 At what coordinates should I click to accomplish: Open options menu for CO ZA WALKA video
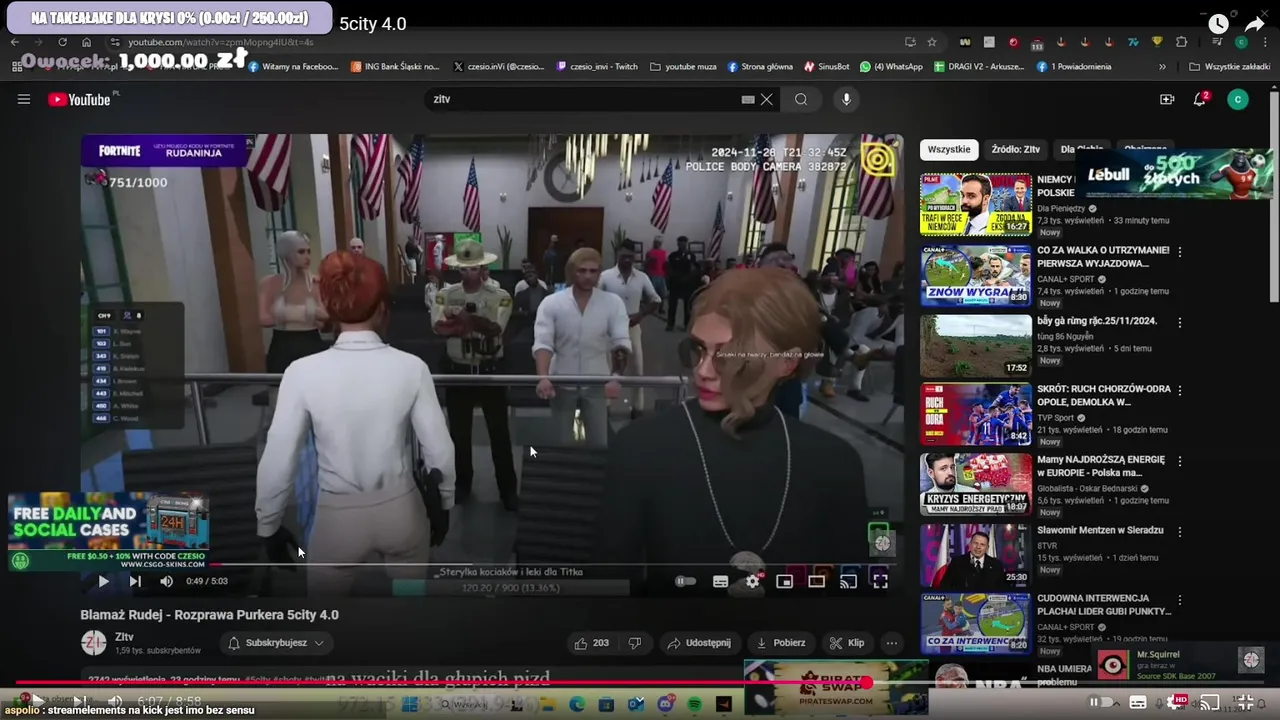point(1180,252)
